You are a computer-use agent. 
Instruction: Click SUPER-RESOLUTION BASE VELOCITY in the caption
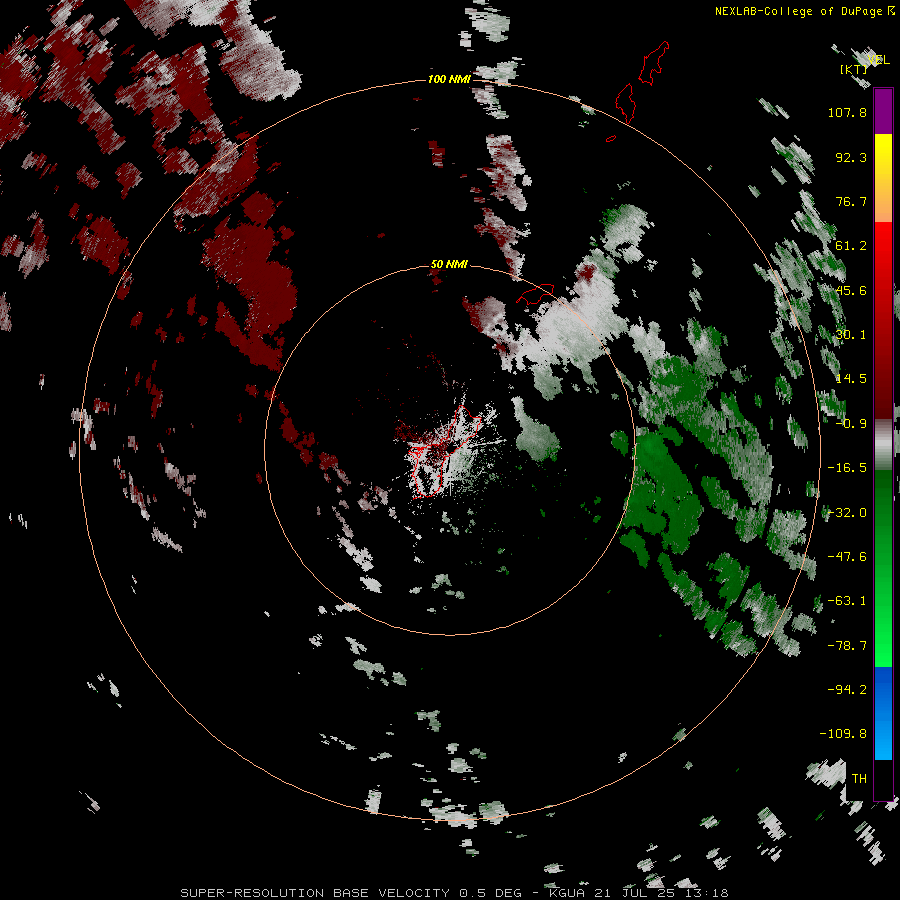pyautogui.click(x=315, y=893)
